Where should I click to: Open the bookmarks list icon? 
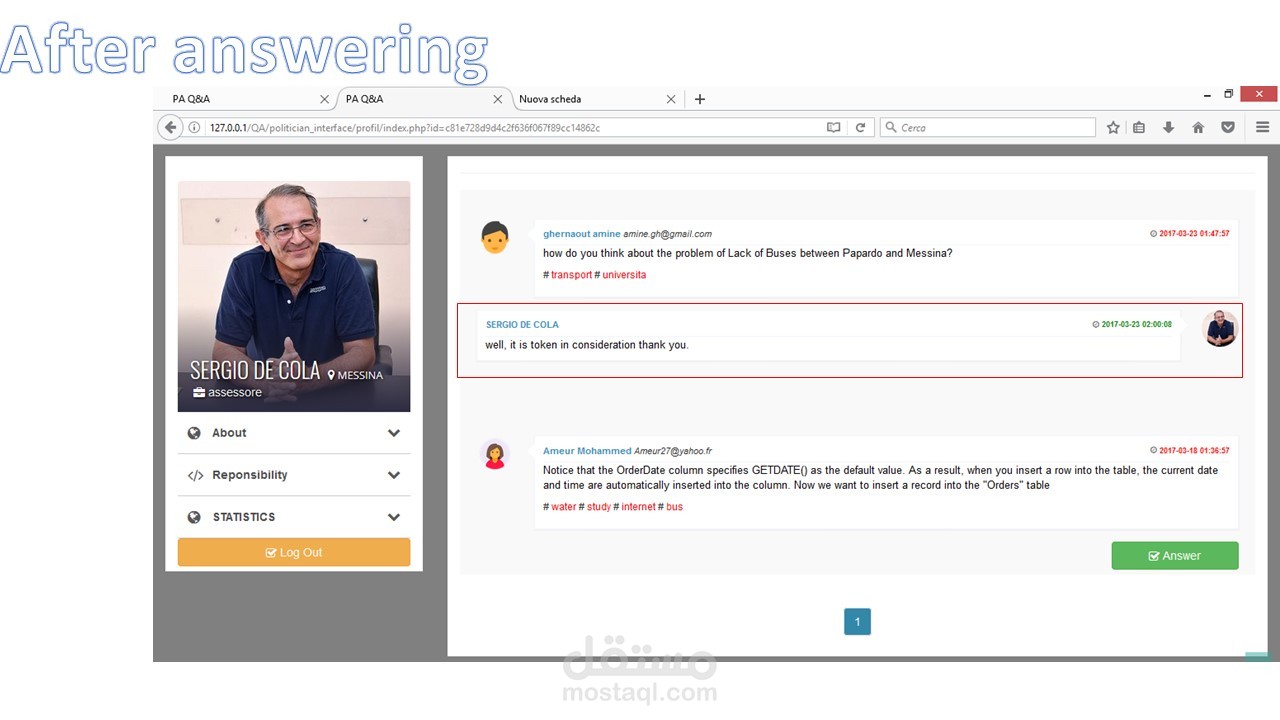[x=1139, y=128]
